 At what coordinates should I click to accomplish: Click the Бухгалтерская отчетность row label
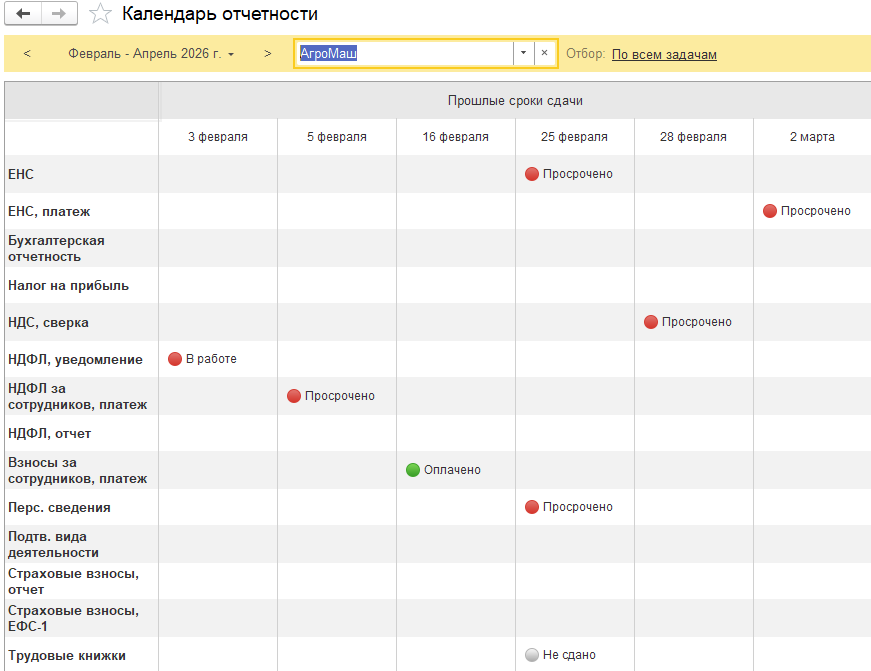pos(56,249)
